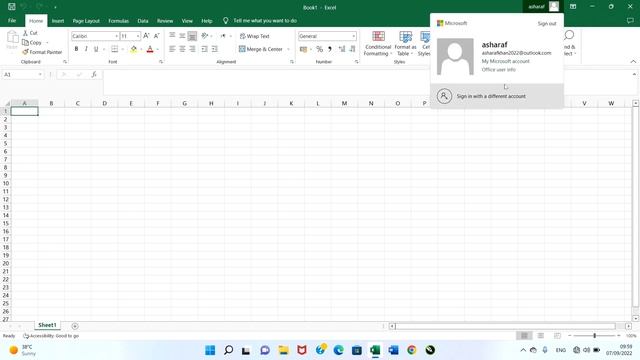
Task: Choose Sign in with a different account
Action: (497, 96)
